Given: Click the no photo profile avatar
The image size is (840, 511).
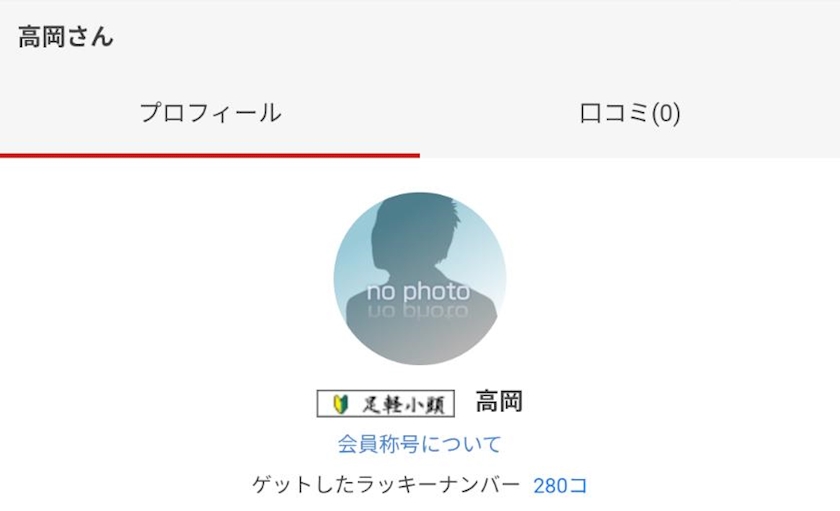Looking at the screenshot, I should pyautogui.click(x=419, y=279).
